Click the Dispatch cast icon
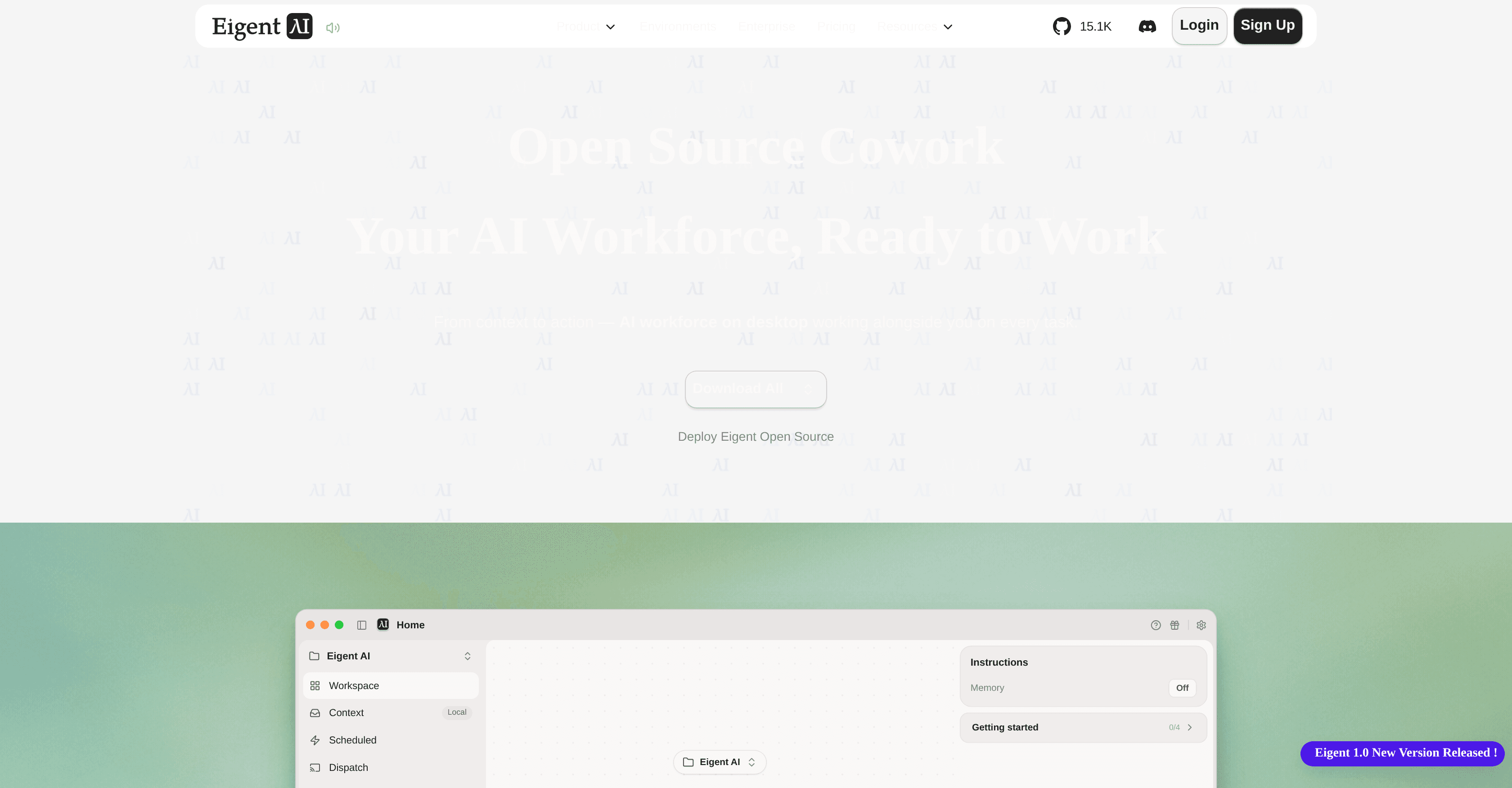 tap(315, 767)
